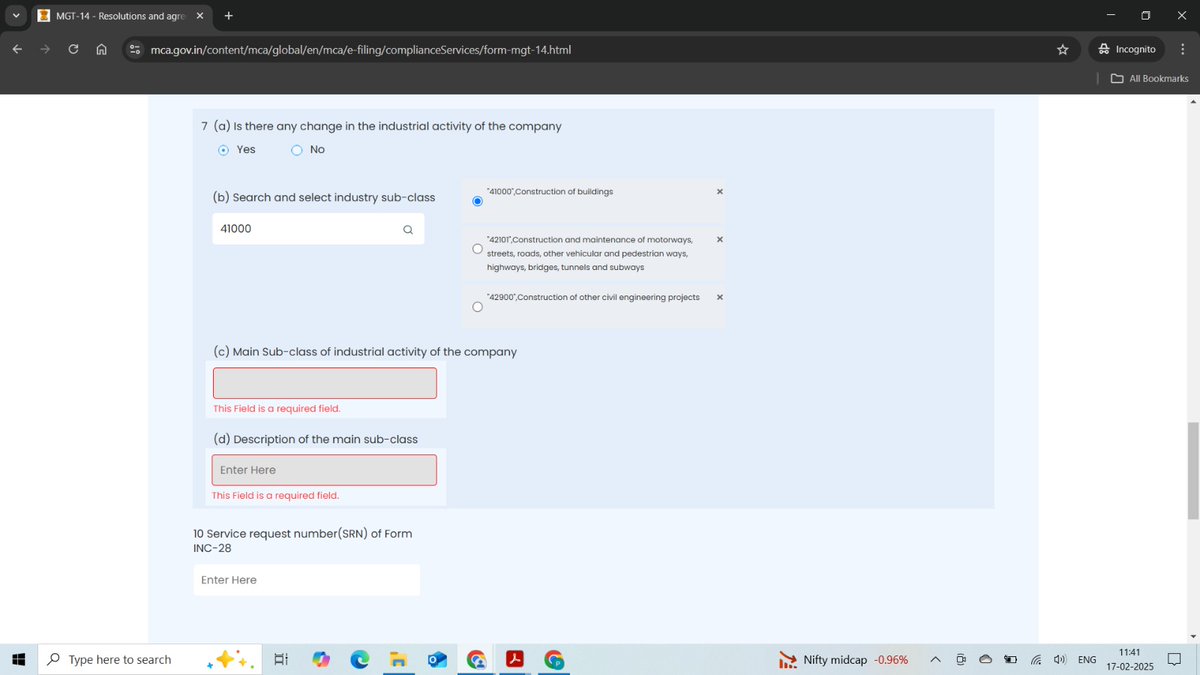Open All Bookmarks folder
The width and height of the screenshot is (1200, 675).
(x=1150, y=79)
